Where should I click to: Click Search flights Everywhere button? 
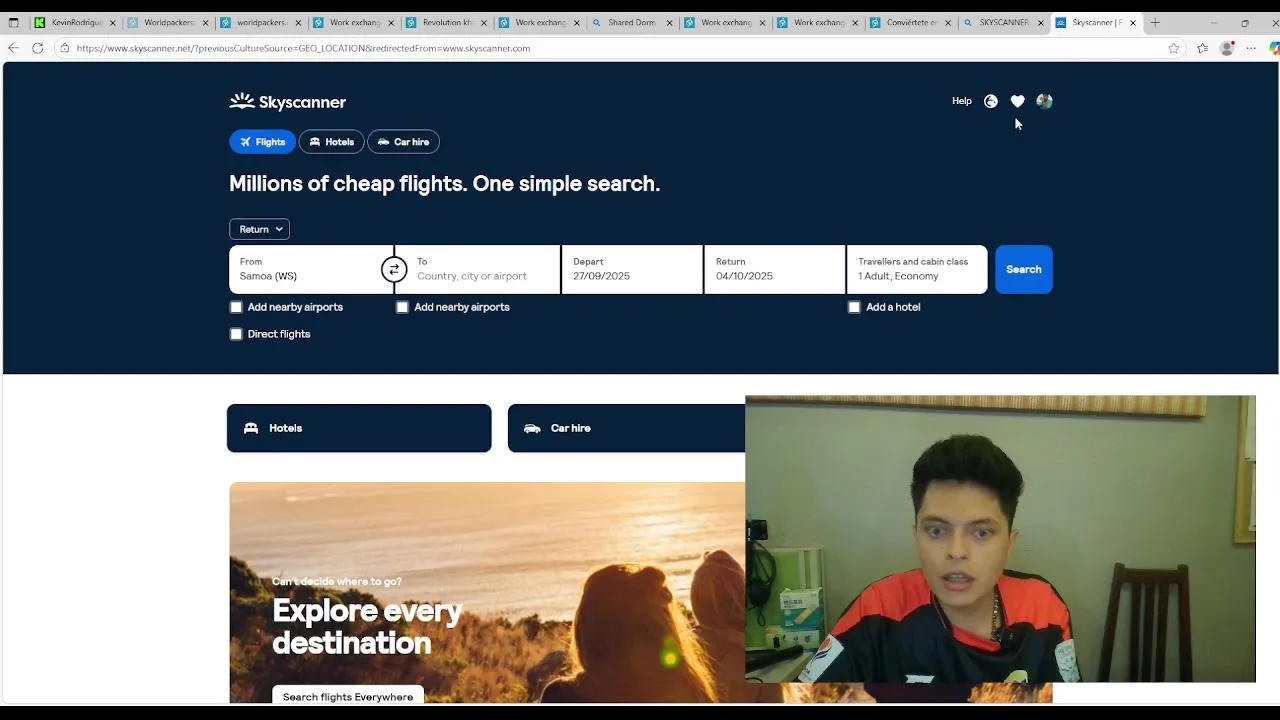(348, 697)
